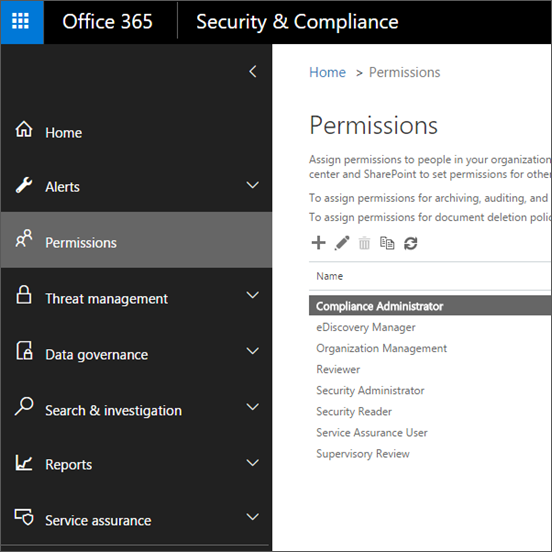Add a new role group with plus icon
The image size is (552, 552).
[319, 243]
